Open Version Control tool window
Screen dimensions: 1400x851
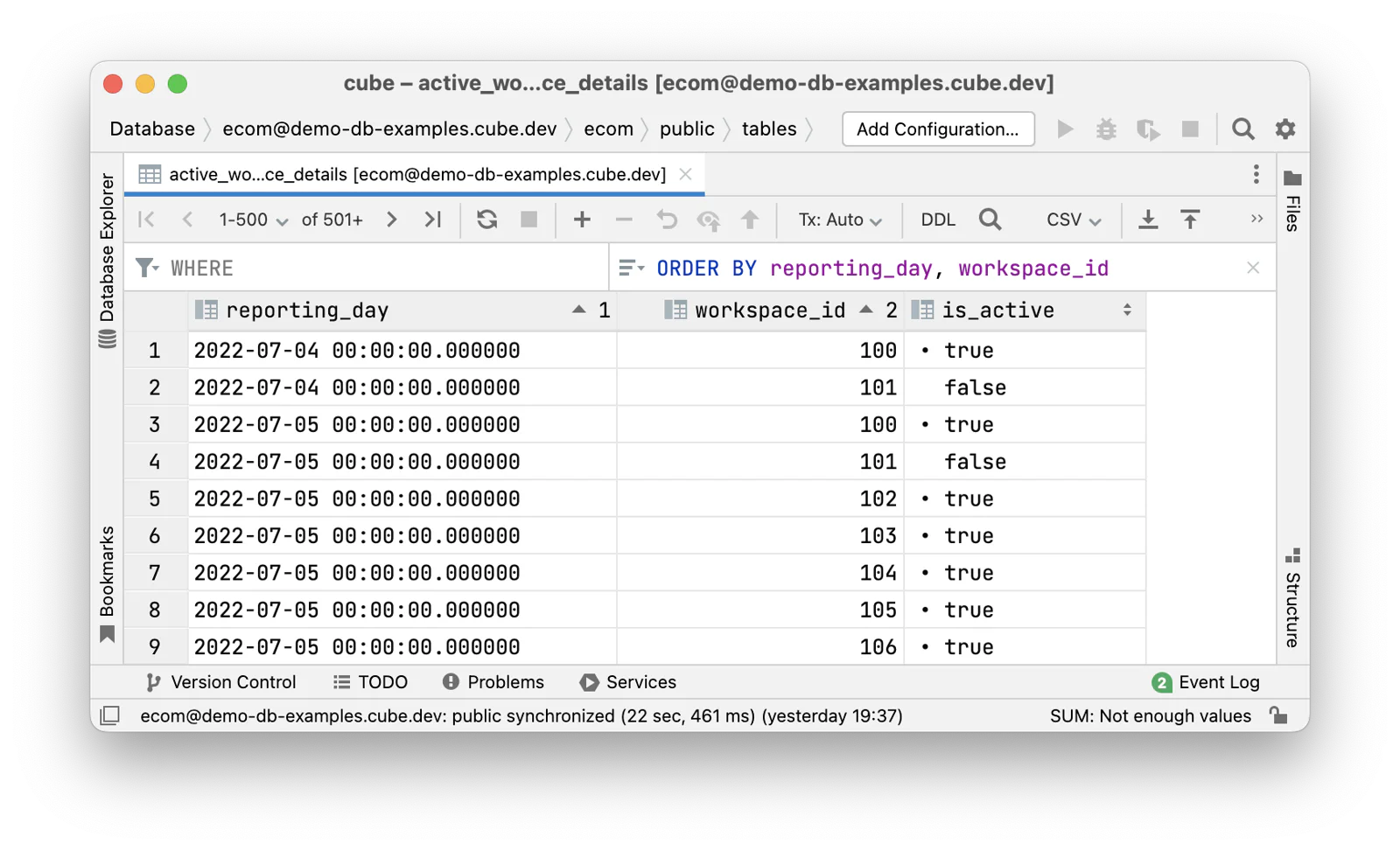(x=220, y=682)
